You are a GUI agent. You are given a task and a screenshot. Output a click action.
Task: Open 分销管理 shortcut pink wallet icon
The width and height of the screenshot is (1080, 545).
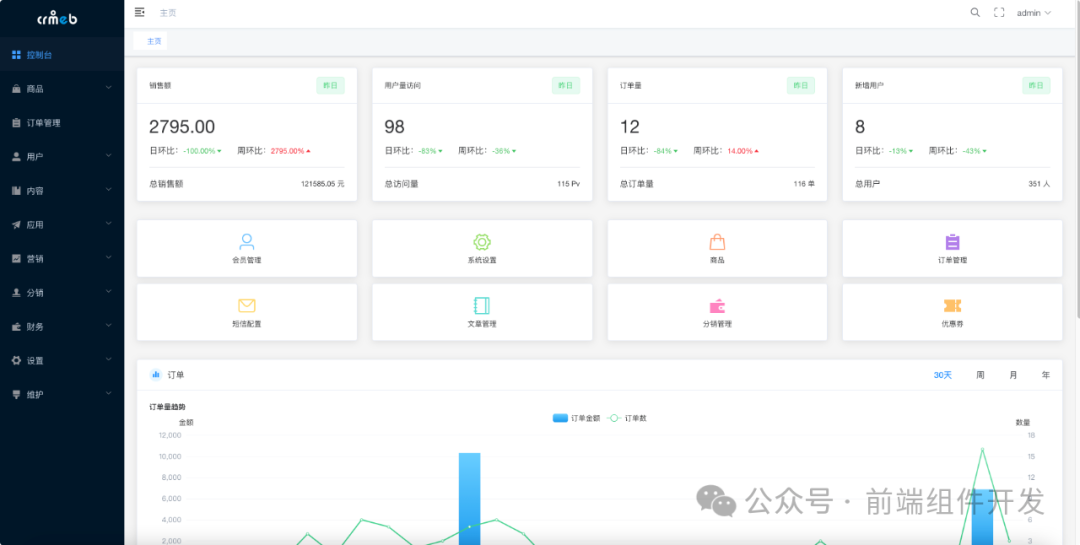point(717,306)
